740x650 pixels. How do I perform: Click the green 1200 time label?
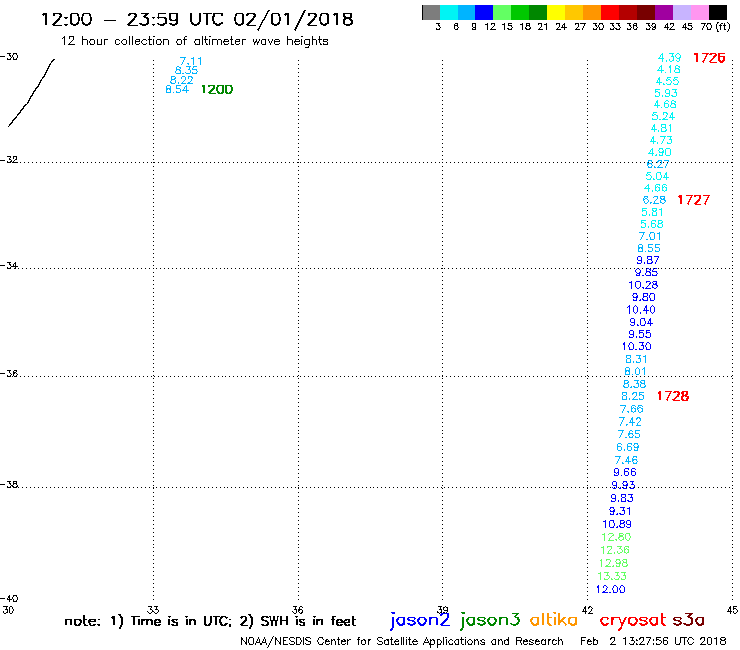click(x=217, y=90)
